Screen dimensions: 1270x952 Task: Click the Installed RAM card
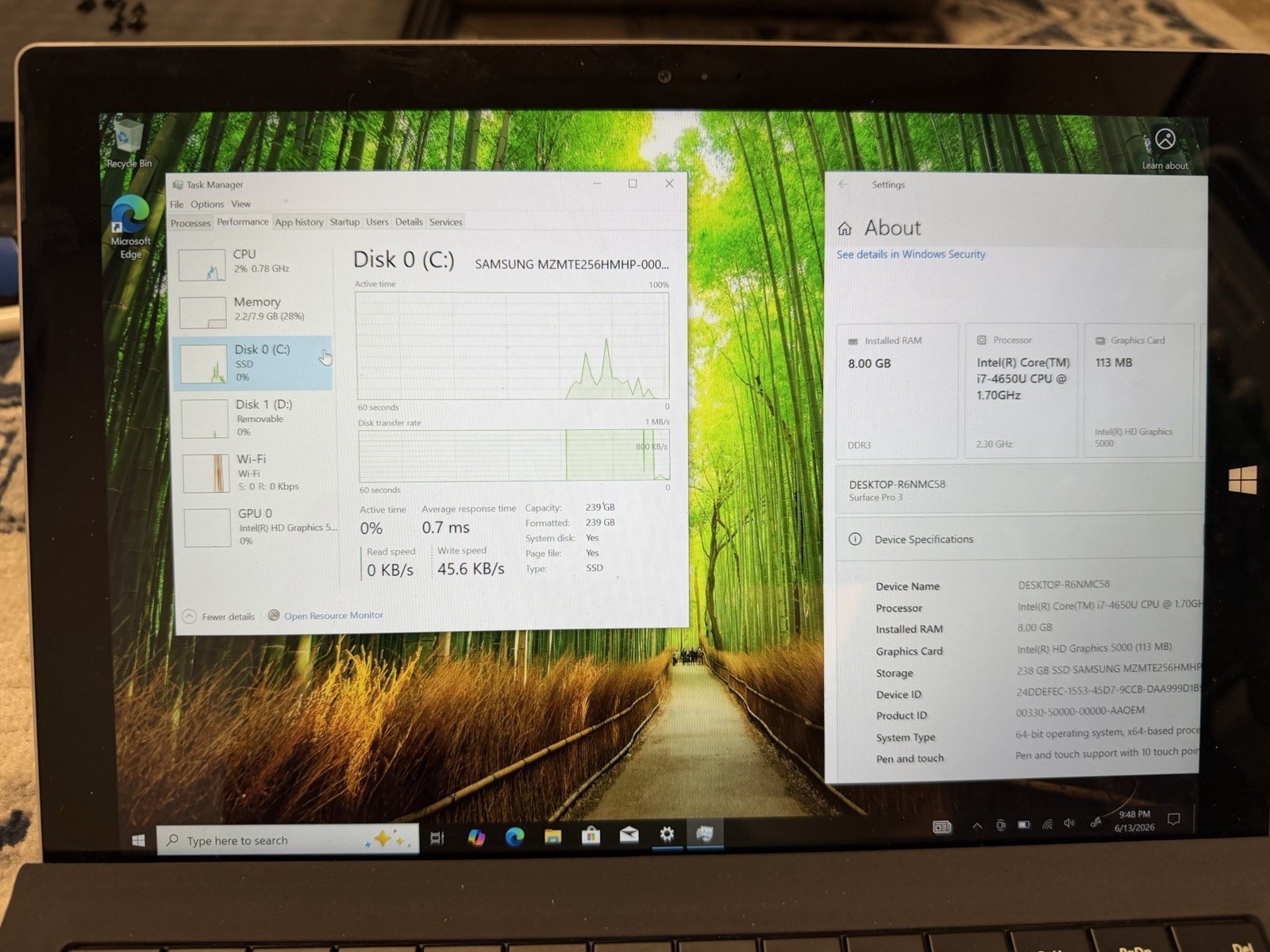coord(897,390)
